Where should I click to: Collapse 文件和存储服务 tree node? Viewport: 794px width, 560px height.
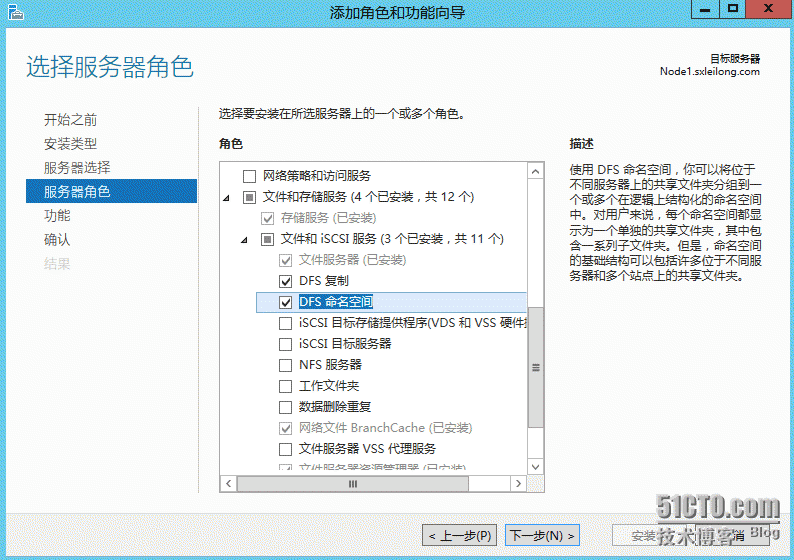[227, 198]
